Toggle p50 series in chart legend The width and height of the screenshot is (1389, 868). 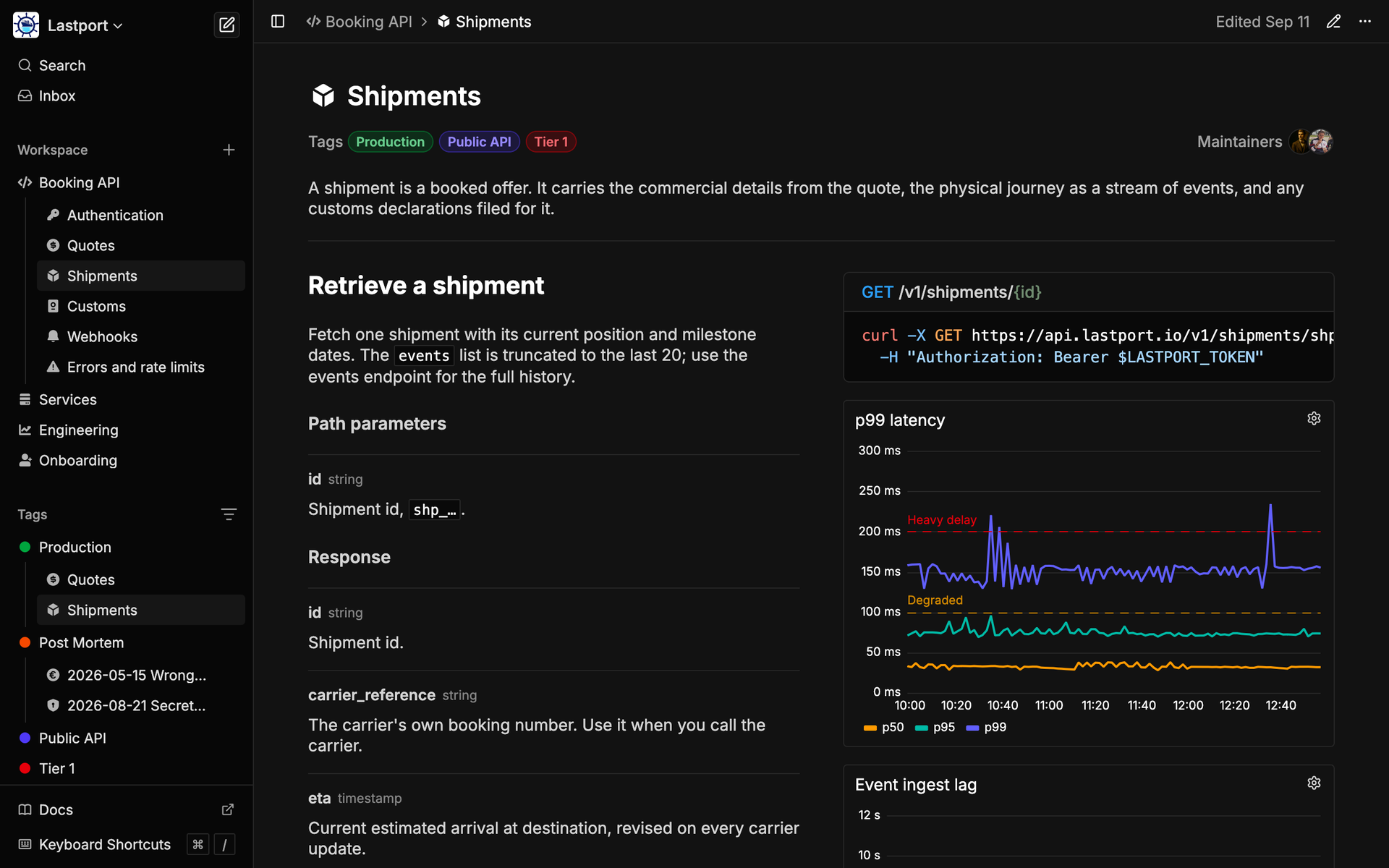pos(883,727)
